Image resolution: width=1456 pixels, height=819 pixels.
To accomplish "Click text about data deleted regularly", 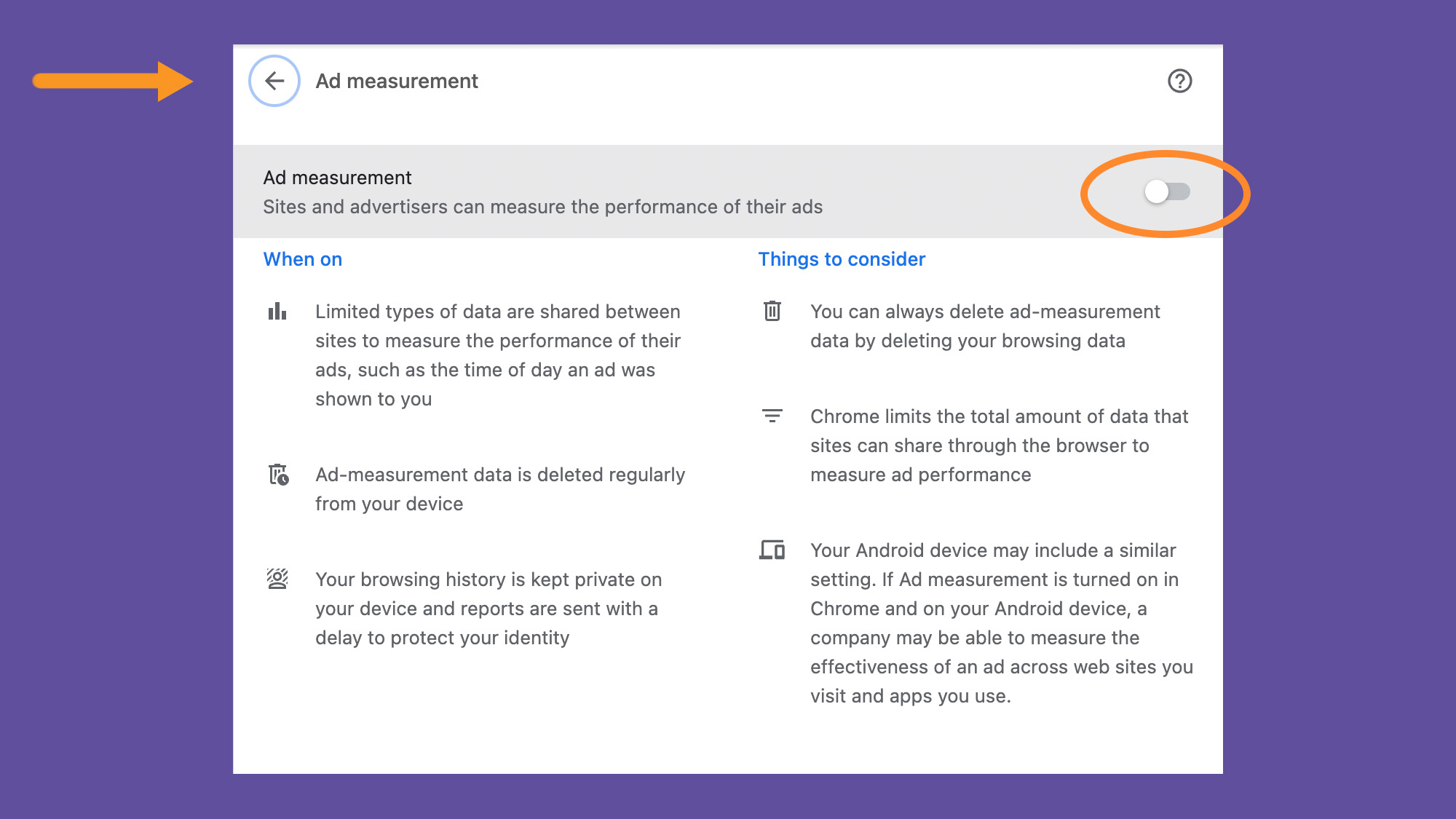I will [x=499, y=489].
